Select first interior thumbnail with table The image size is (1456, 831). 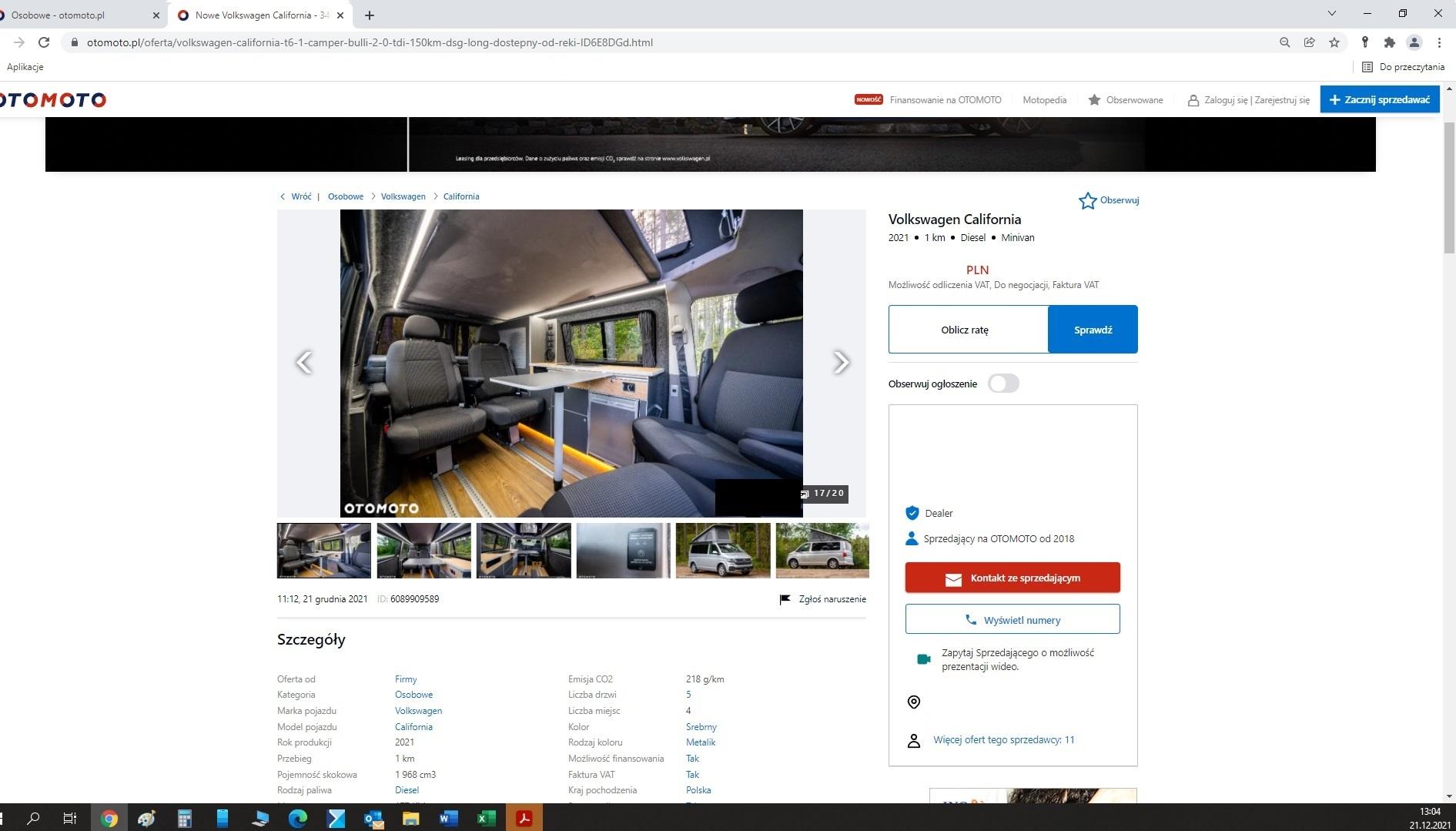coord(324,551)
